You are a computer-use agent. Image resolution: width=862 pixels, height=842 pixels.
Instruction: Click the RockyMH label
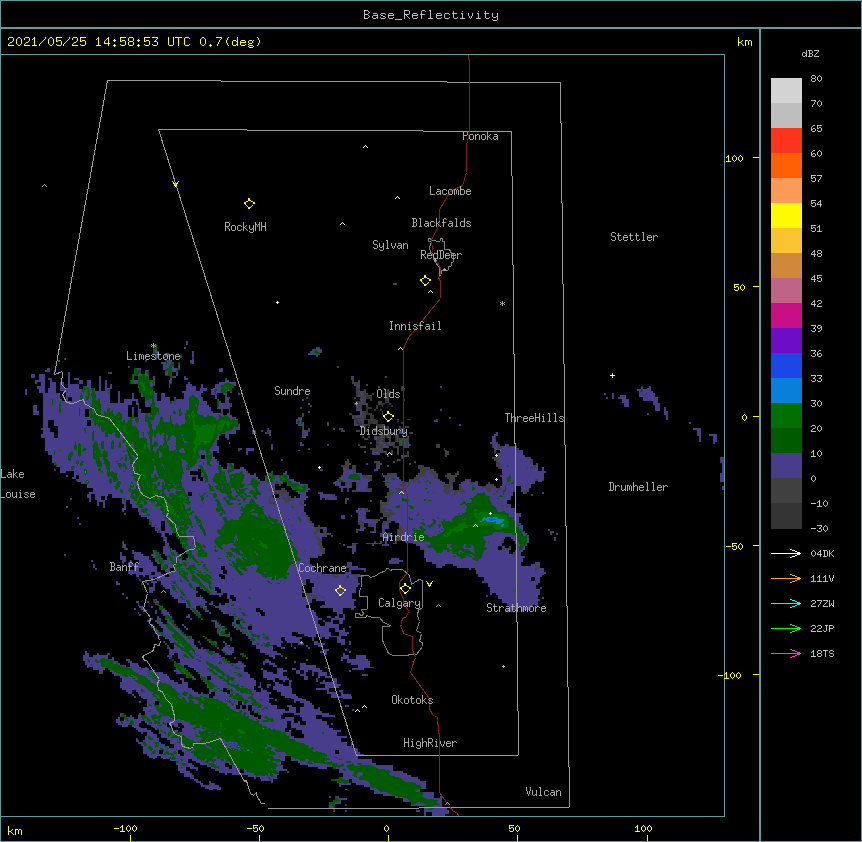[x=245, y=227]
